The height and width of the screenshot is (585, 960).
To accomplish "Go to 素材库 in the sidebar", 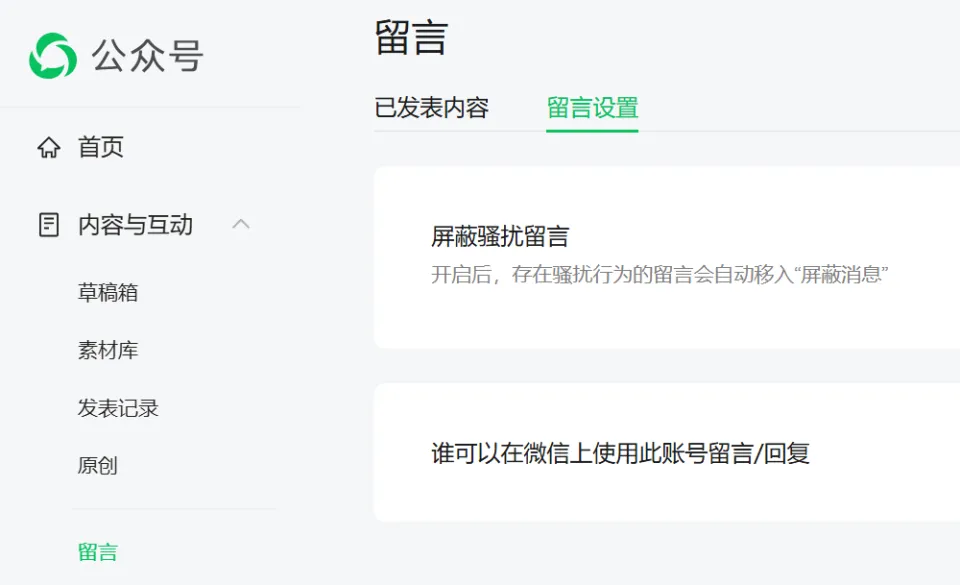I will point(108,350).
